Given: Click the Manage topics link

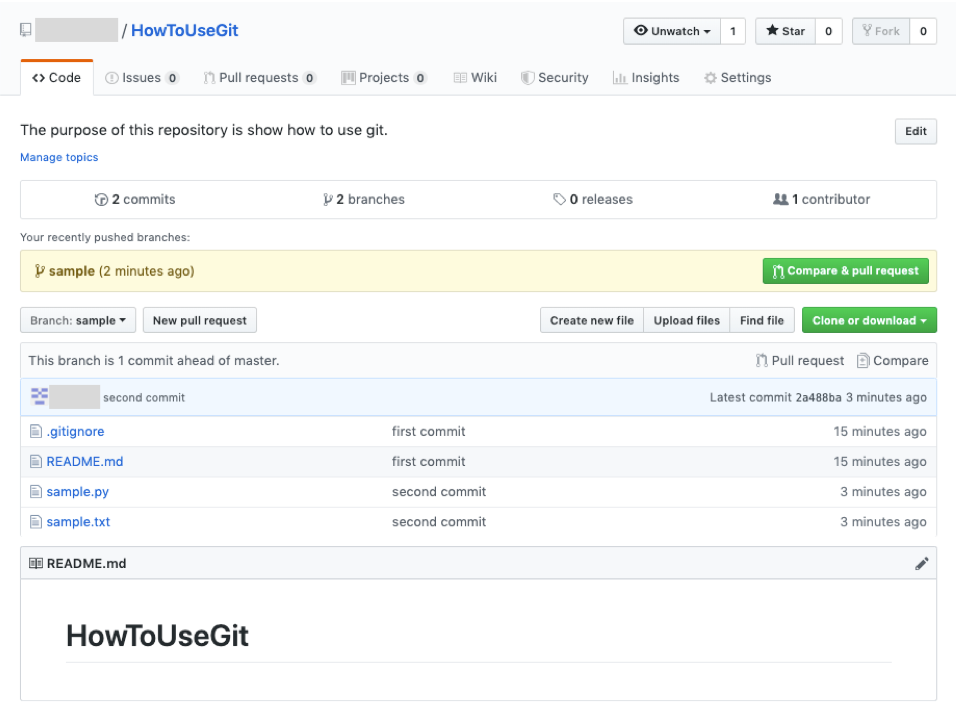Looking at the screenshot, I should click(x=59, y=157).
